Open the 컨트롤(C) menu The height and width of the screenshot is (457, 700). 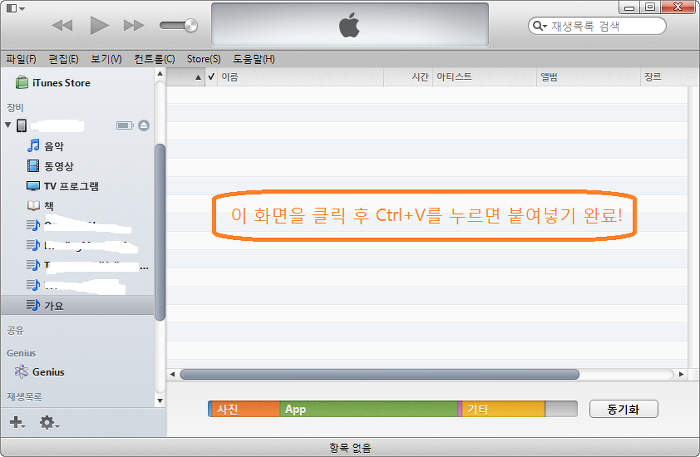pyautogui.click(x=154, y=59)
